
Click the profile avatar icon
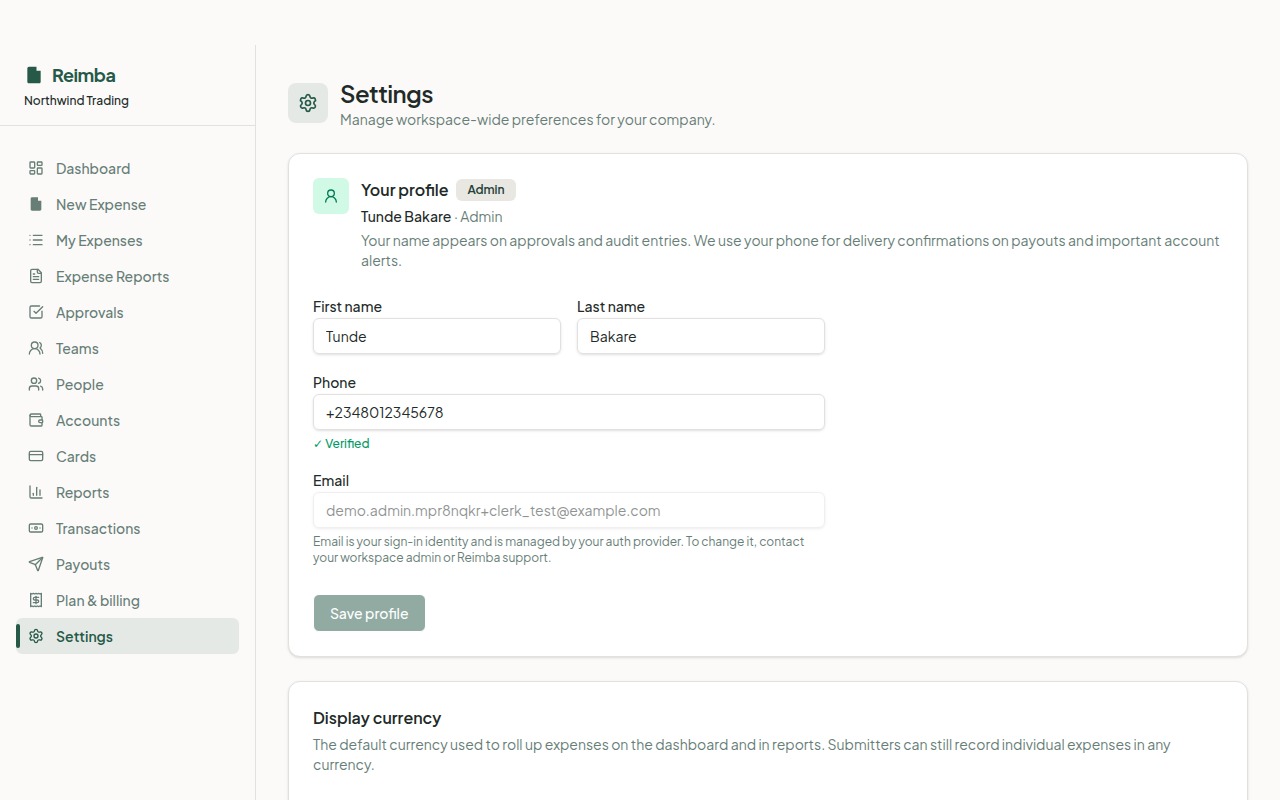tap(331, 196)
